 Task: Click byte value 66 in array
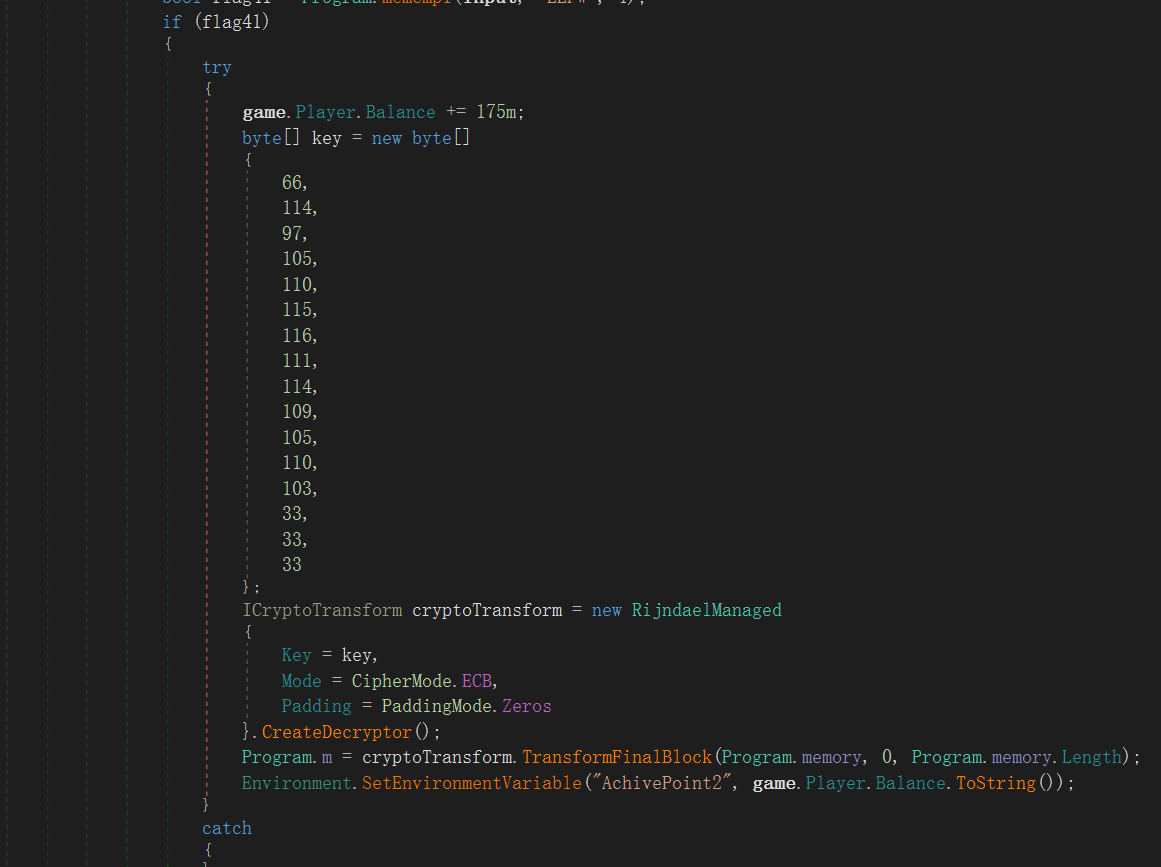pos(292,183)
